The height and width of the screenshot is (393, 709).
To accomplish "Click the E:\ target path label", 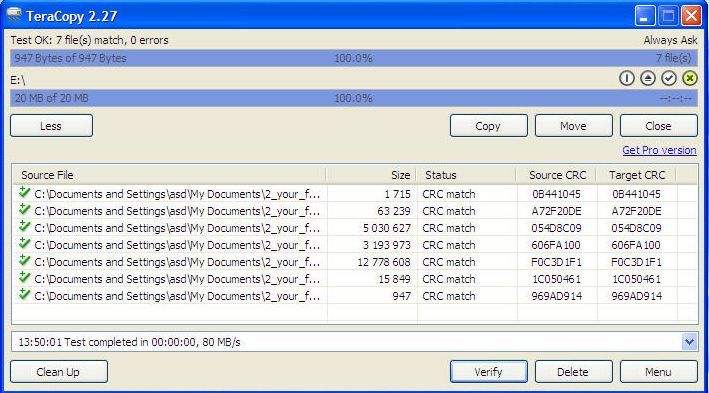I will pyautogui.click(x=18, y=80).
